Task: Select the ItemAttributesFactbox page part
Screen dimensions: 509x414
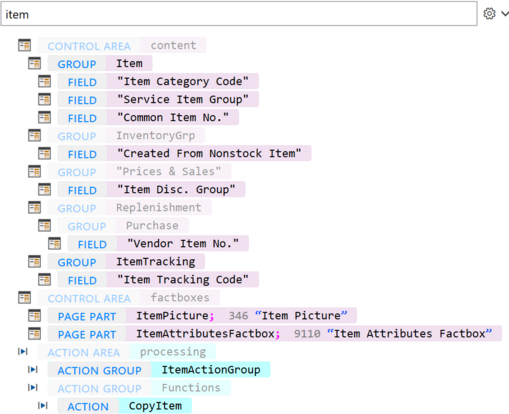Action: (x=274, y=334)
